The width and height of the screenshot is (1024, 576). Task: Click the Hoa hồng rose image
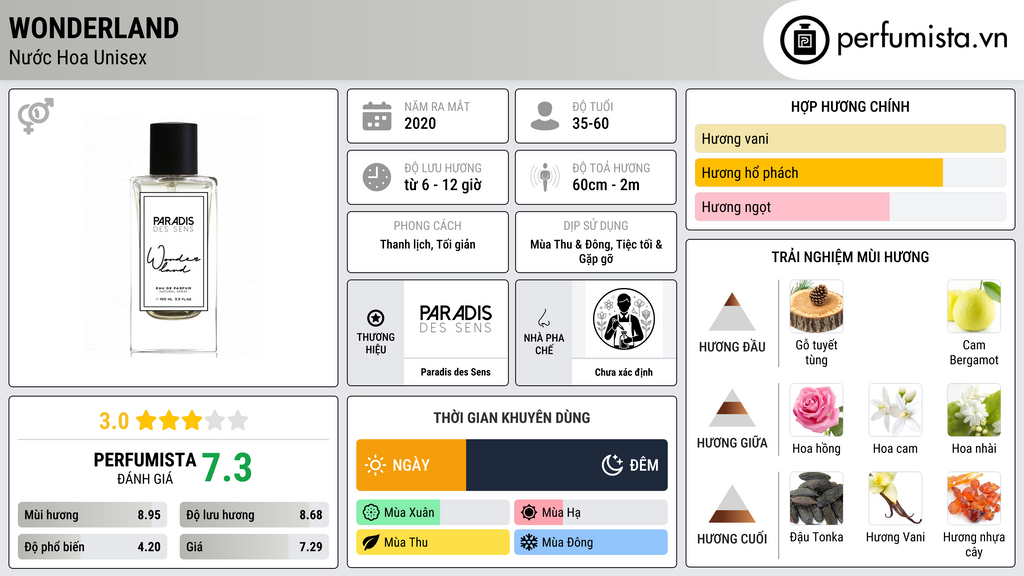(816, 410)
